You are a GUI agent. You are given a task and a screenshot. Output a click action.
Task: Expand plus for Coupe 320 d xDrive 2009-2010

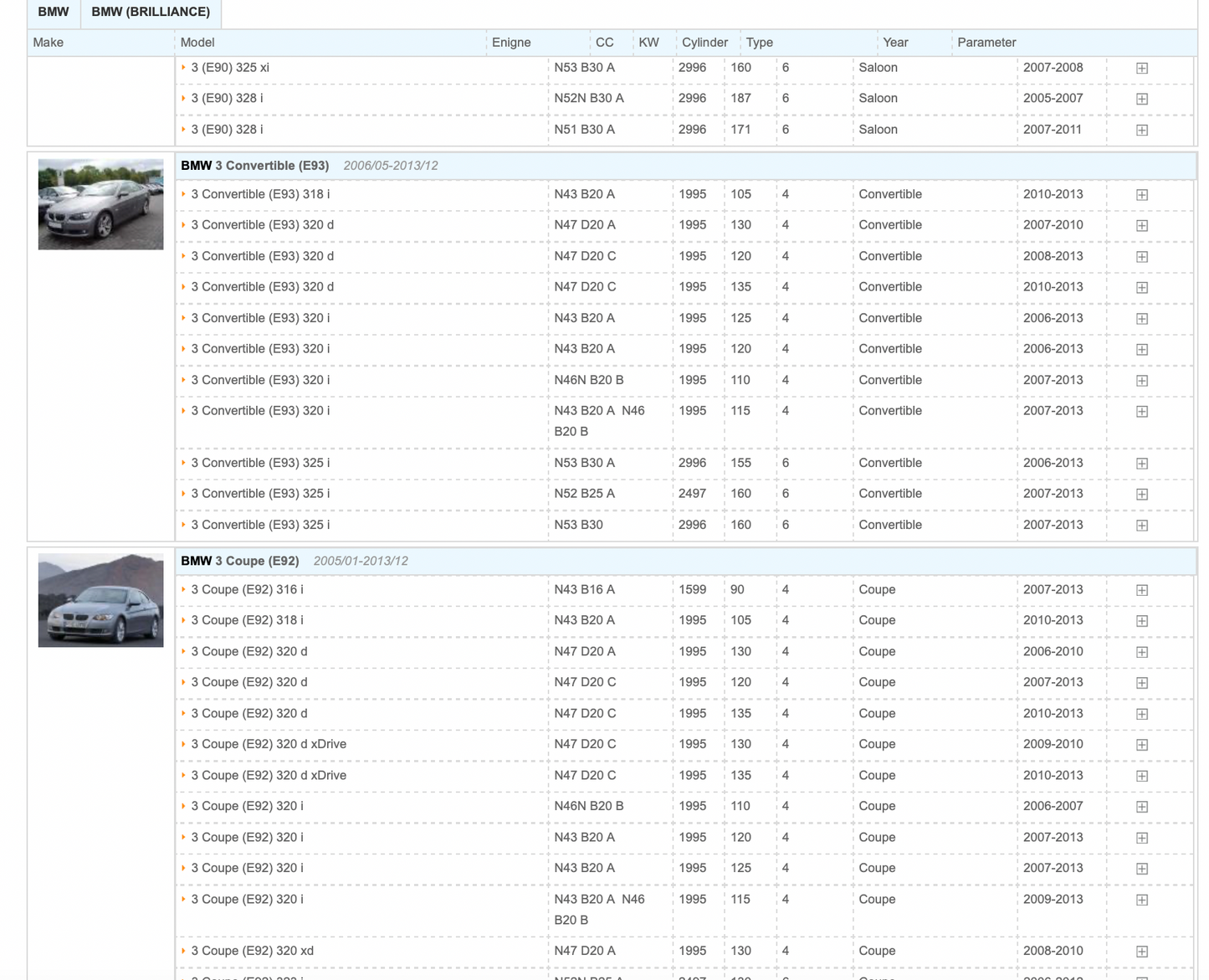pos(1141,744)
